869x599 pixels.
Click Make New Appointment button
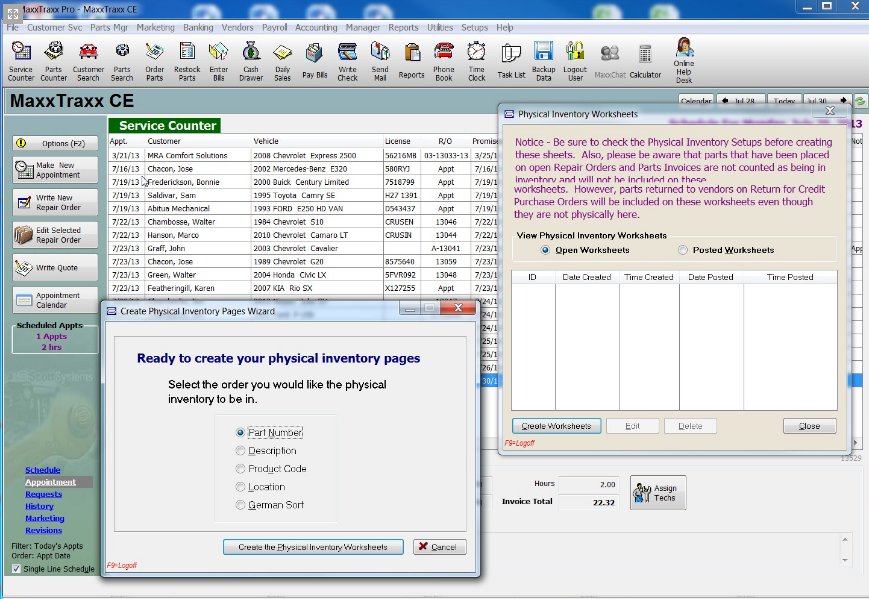coord(55,170)
